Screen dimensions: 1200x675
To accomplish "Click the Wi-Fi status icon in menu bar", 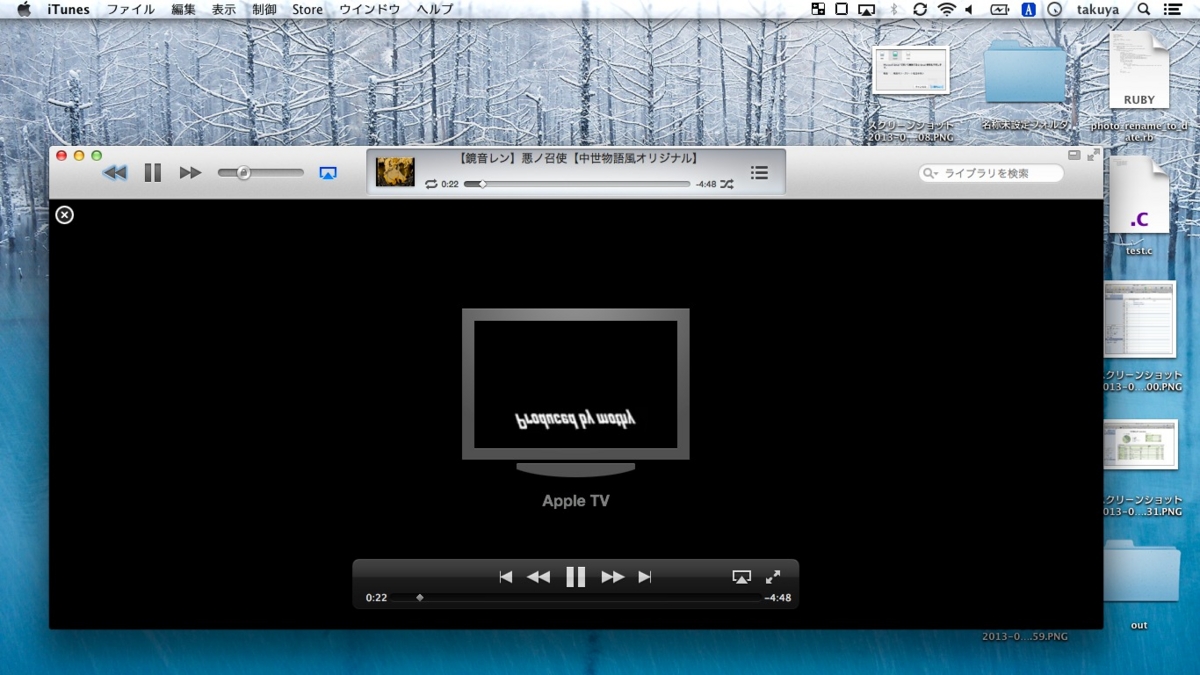I will click(x=946, y=9).
